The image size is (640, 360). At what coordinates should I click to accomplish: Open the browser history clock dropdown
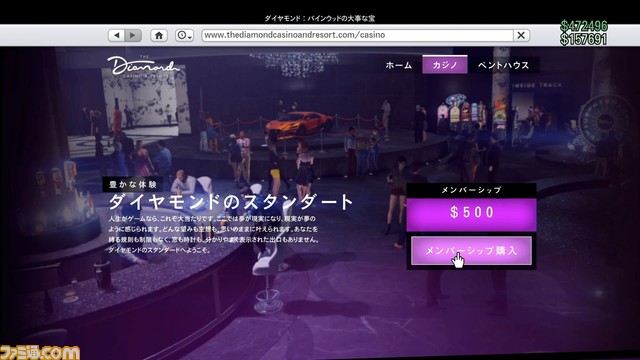pos(184,35)
